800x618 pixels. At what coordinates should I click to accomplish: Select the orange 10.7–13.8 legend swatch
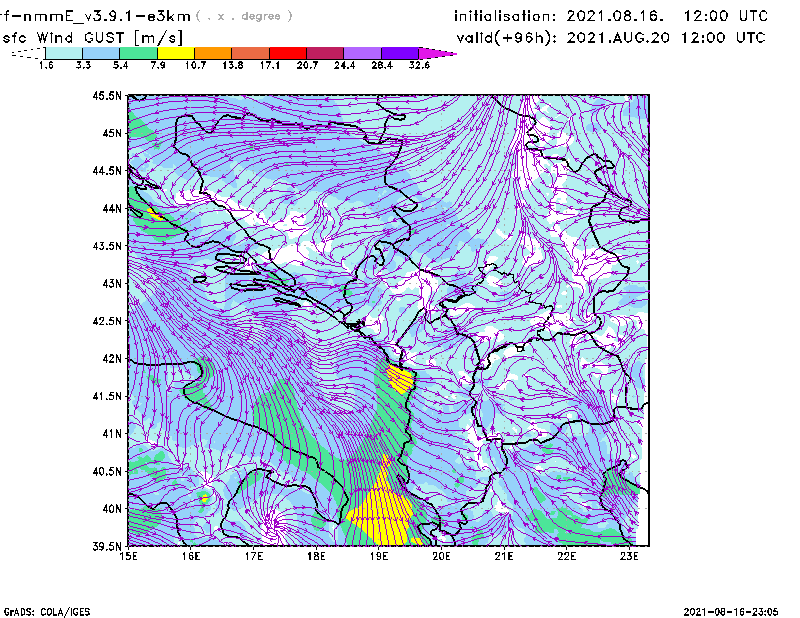(213, 53)
